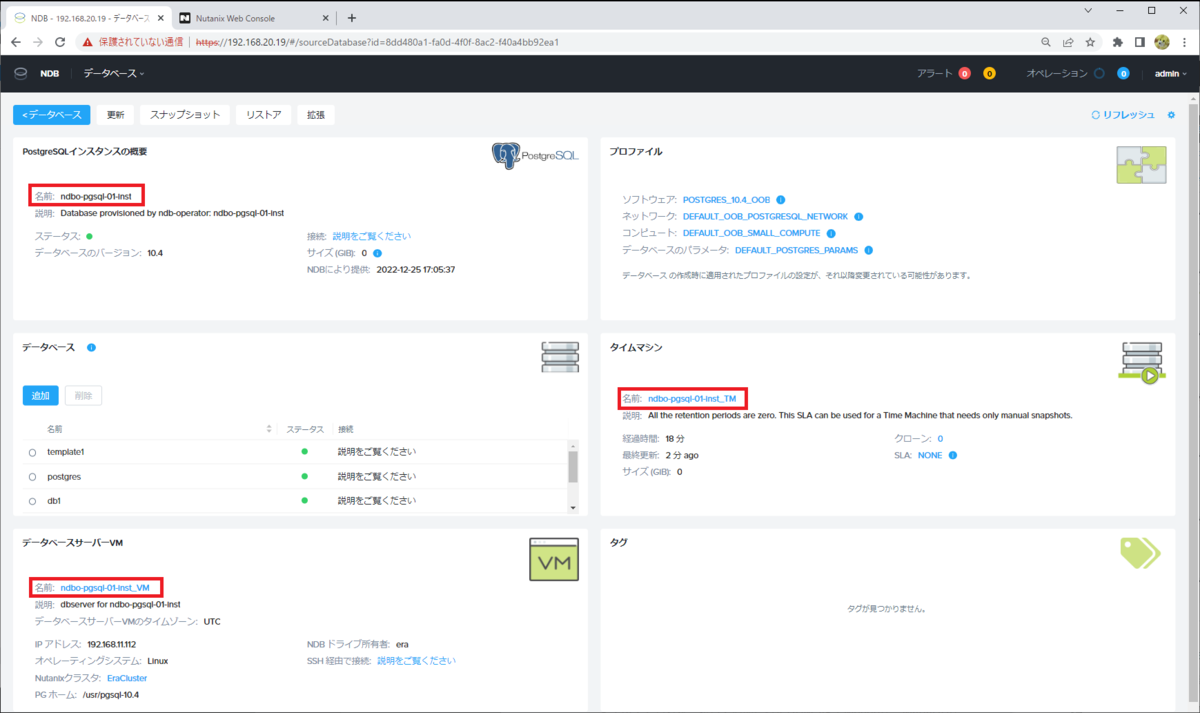Click 説明をご覧ください link for SSH connection
Viewport: 1200px width, 713px height.
(416, 661)
